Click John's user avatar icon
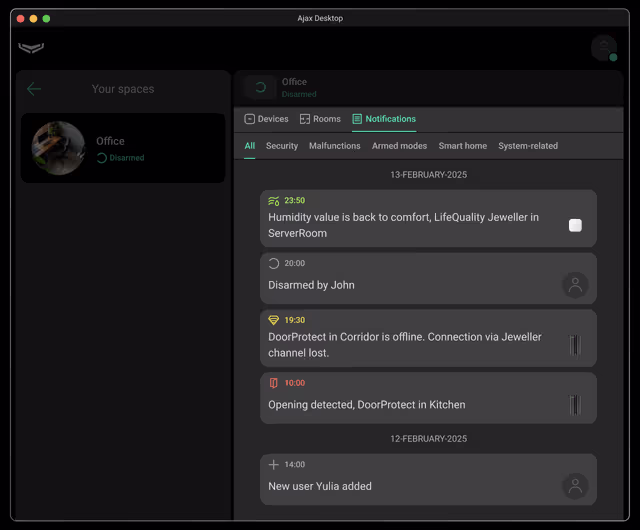 575,285
